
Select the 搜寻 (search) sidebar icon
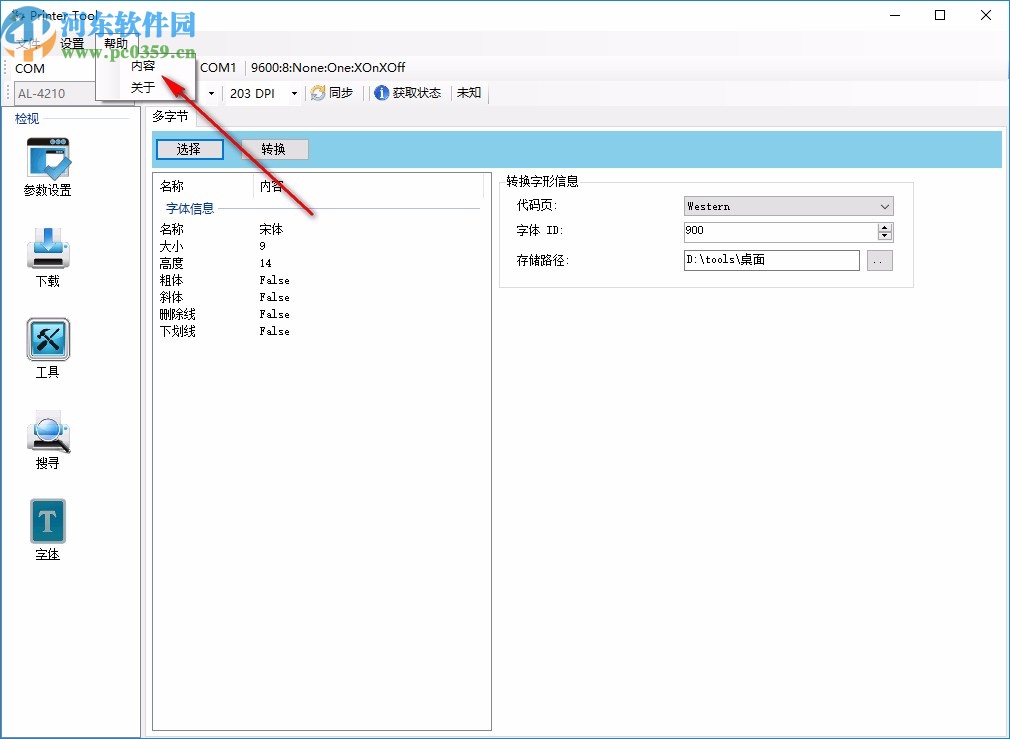[47, 432]
